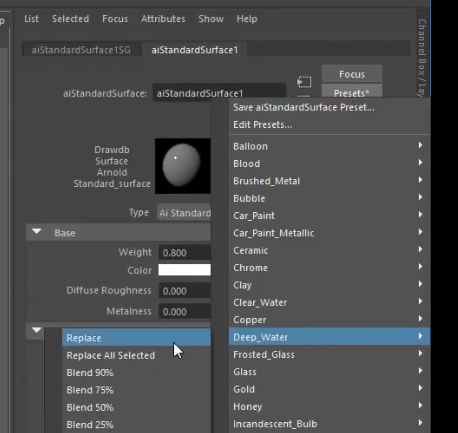Screen dimensions: 458x433
Task: Open the List menu
Action: click(x=31, y=19)
